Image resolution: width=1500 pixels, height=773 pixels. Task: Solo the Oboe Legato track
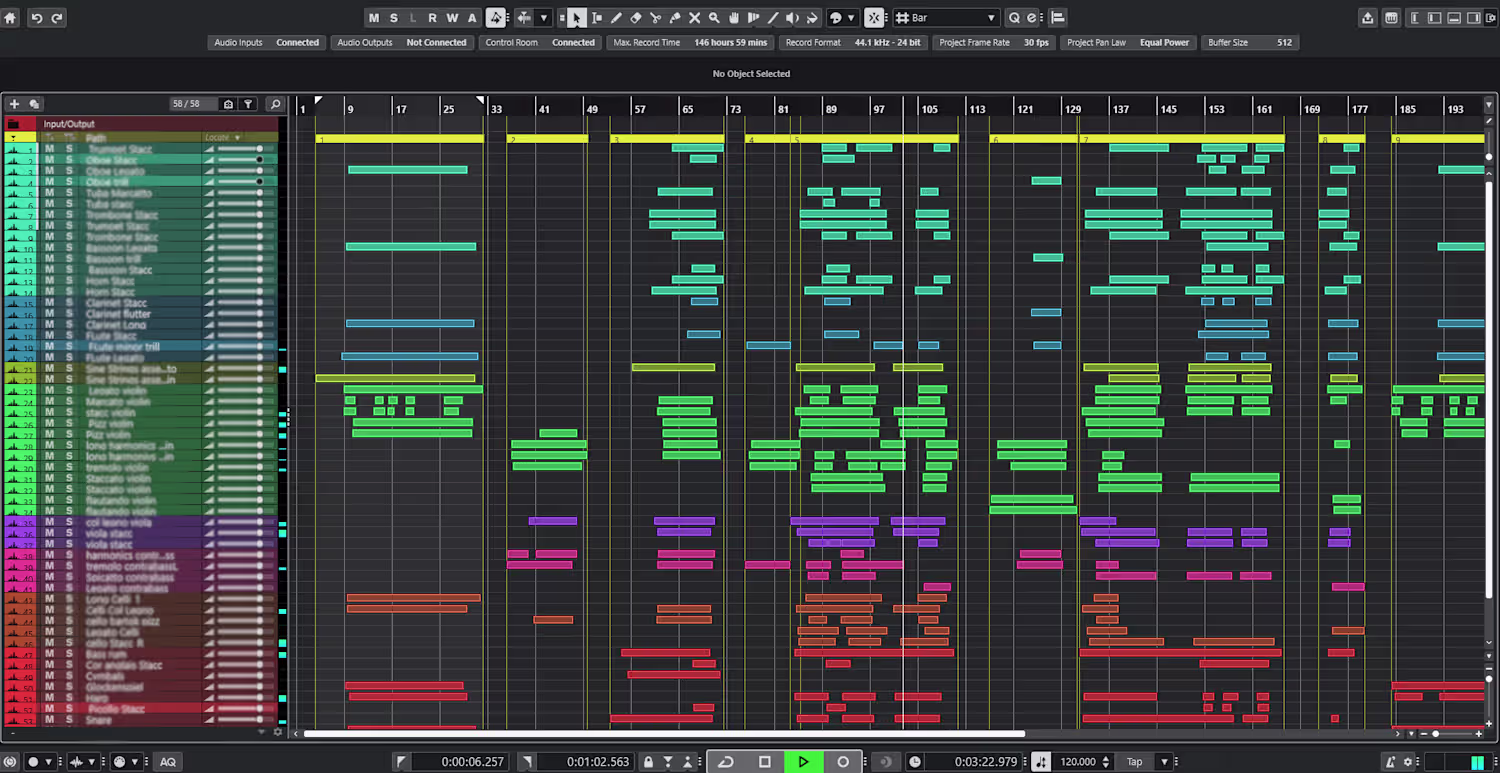pos(69,171)
